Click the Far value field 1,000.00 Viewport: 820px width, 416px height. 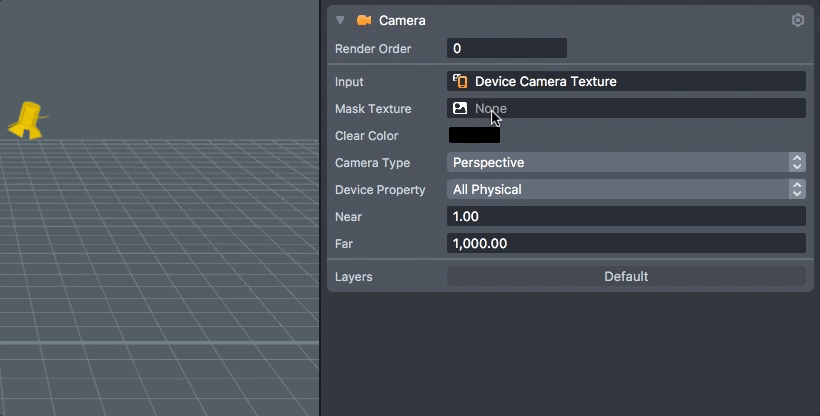(626, 243)
